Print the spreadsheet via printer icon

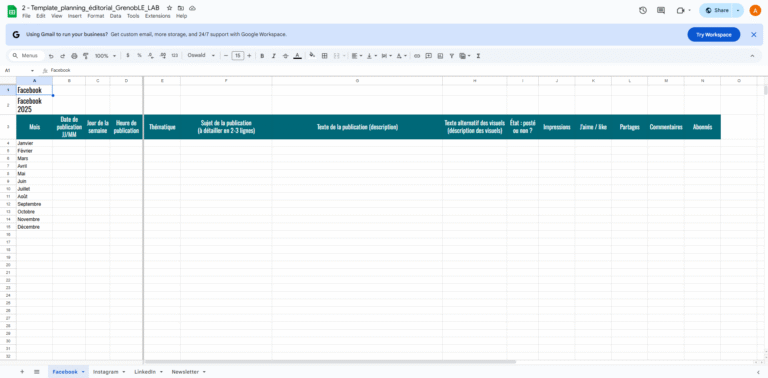74,56
